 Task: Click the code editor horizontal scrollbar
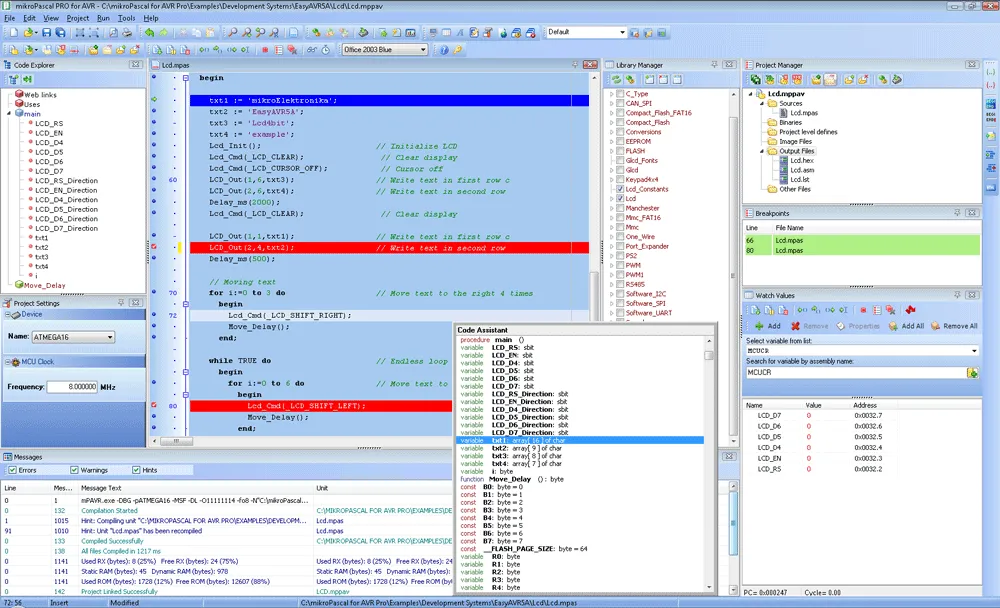[370, 441]
